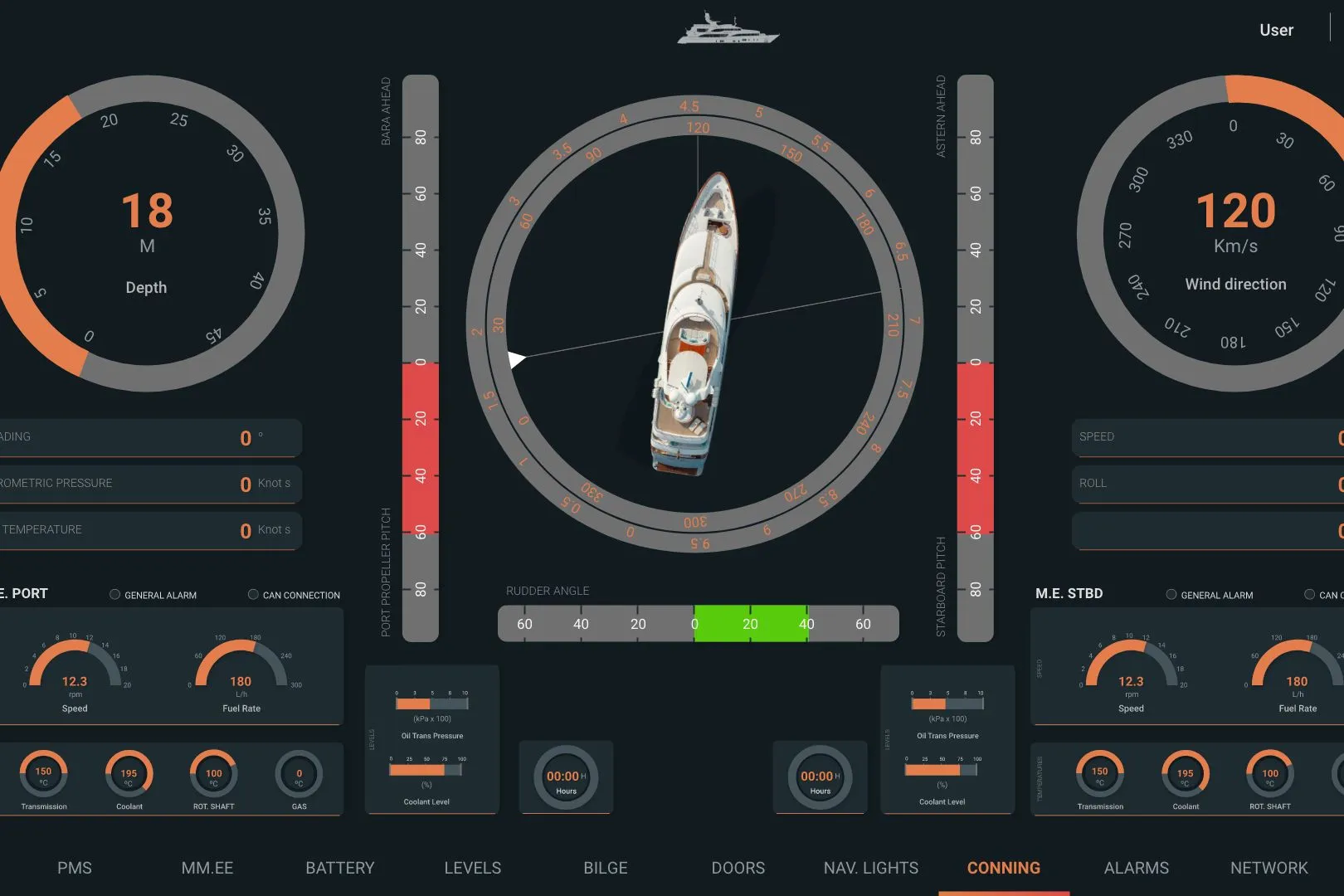Click the right Hours 00:00 counter
The height and width of the screenshot is (896, 1344).
pos(820,777)
